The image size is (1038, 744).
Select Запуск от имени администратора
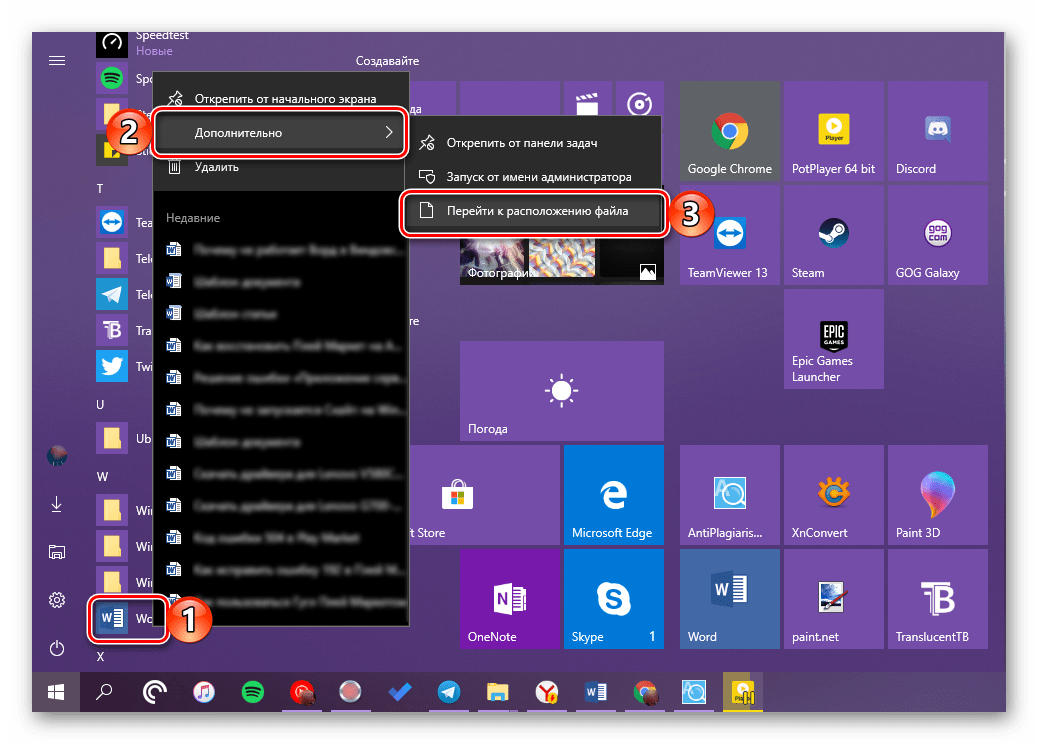tap(540, 177)
